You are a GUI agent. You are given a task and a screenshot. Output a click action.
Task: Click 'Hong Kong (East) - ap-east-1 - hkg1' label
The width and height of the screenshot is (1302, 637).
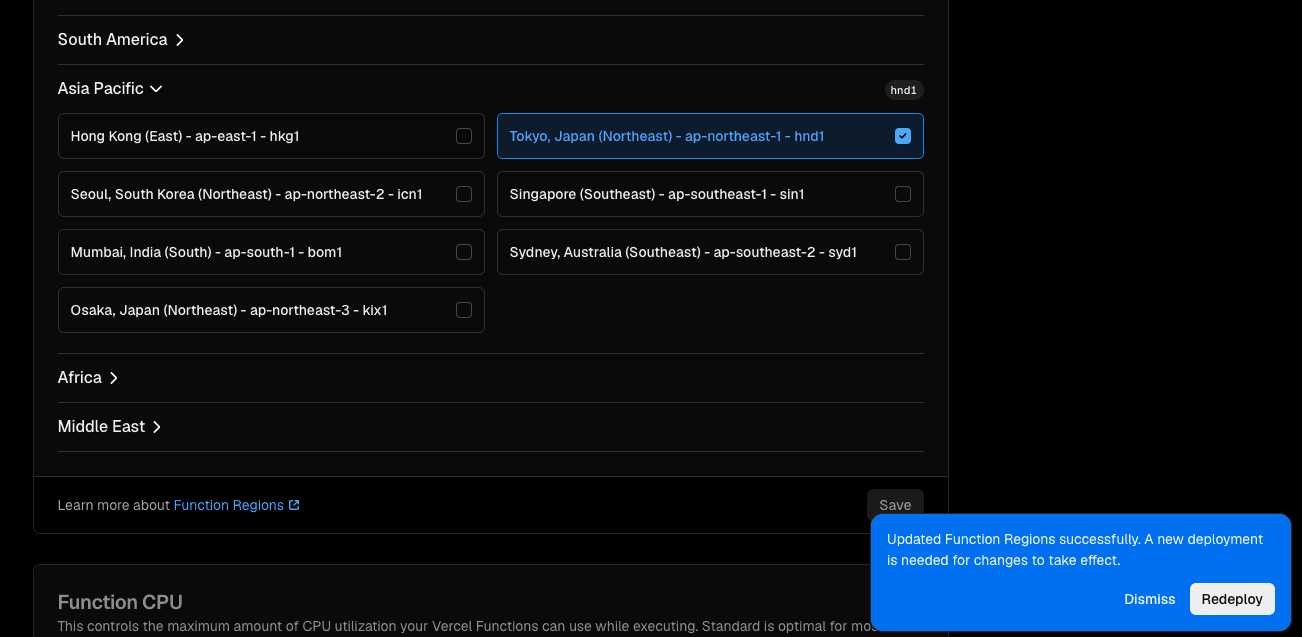[185, 136]
